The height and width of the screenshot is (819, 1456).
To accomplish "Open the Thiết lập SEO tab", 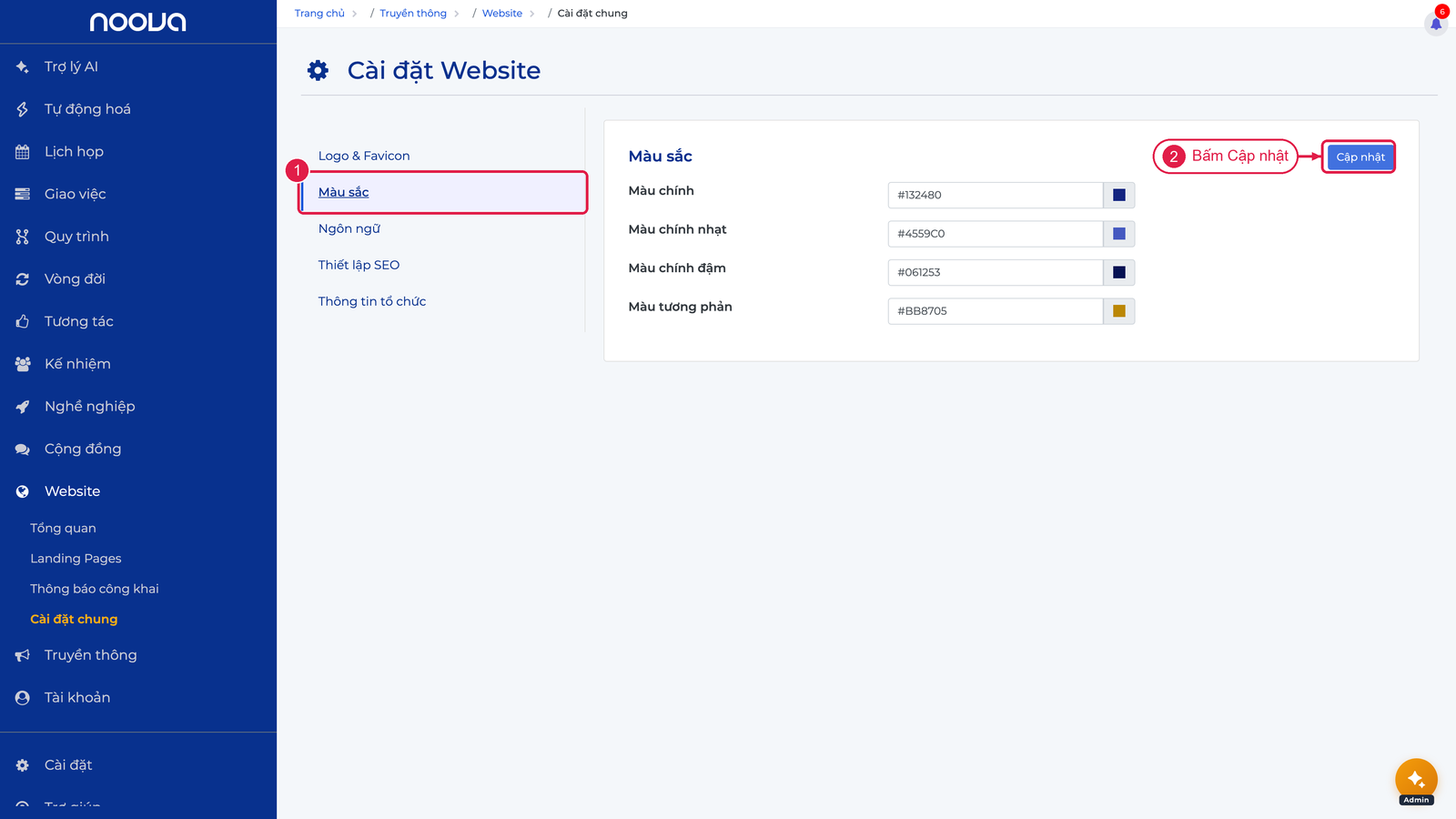I will [359, 265].
